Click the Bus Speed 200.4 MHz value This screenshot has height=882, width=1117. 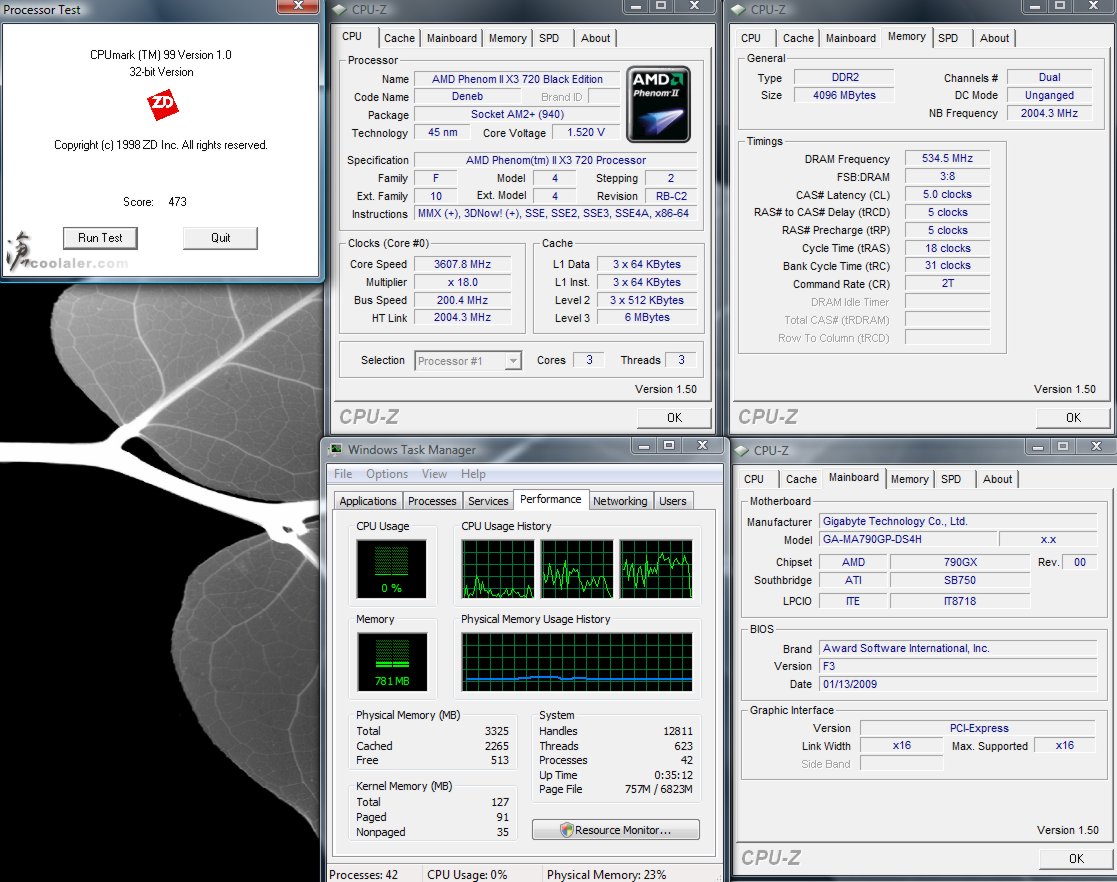tap(462, 301)
